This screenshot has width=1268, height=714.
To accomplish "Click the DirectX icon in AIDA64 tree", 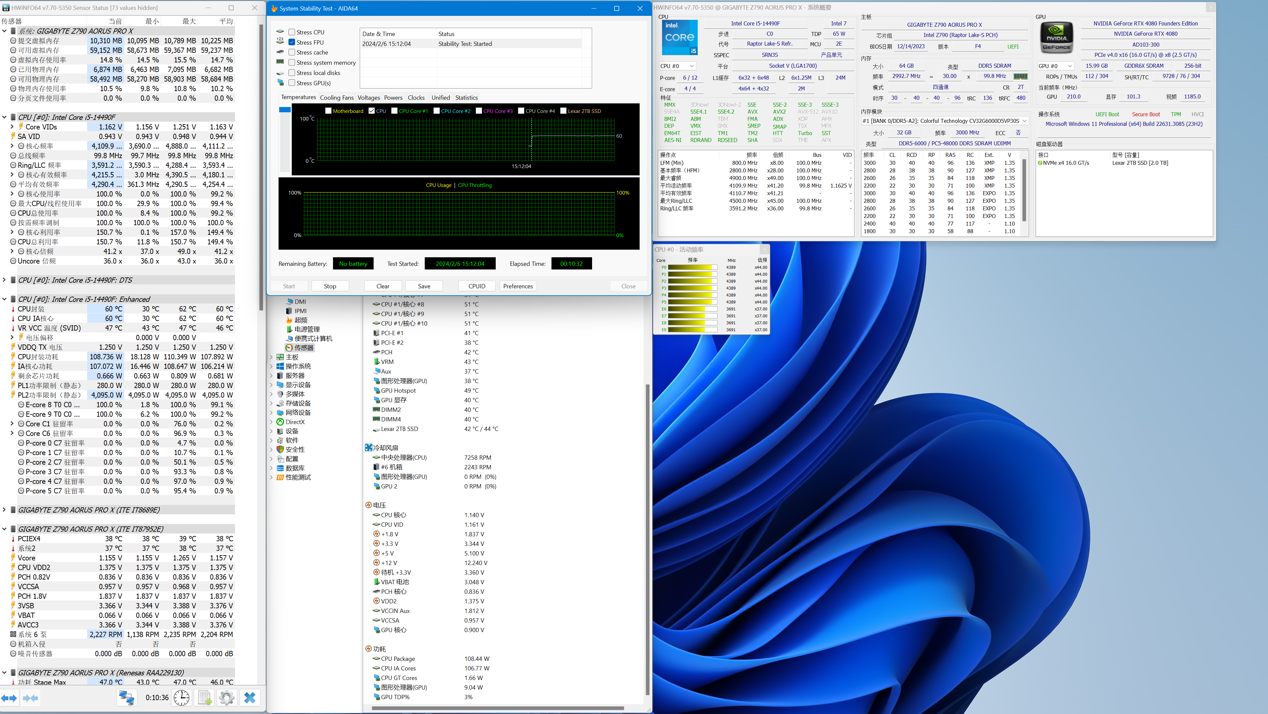I will 281,422.
